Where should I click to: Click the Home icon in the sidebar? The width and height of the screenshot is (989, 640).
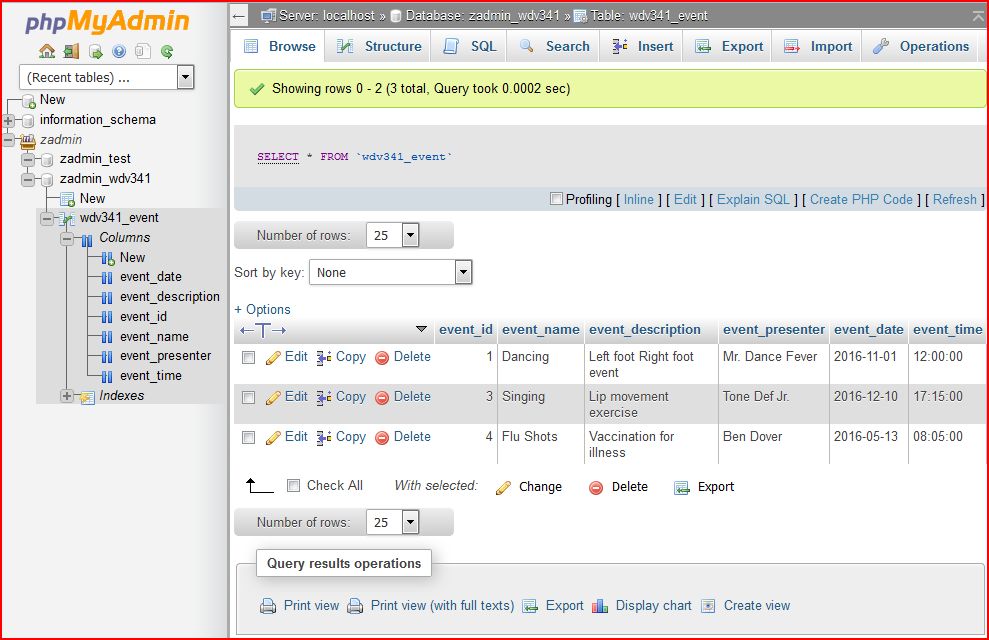(x=47, y=51)
